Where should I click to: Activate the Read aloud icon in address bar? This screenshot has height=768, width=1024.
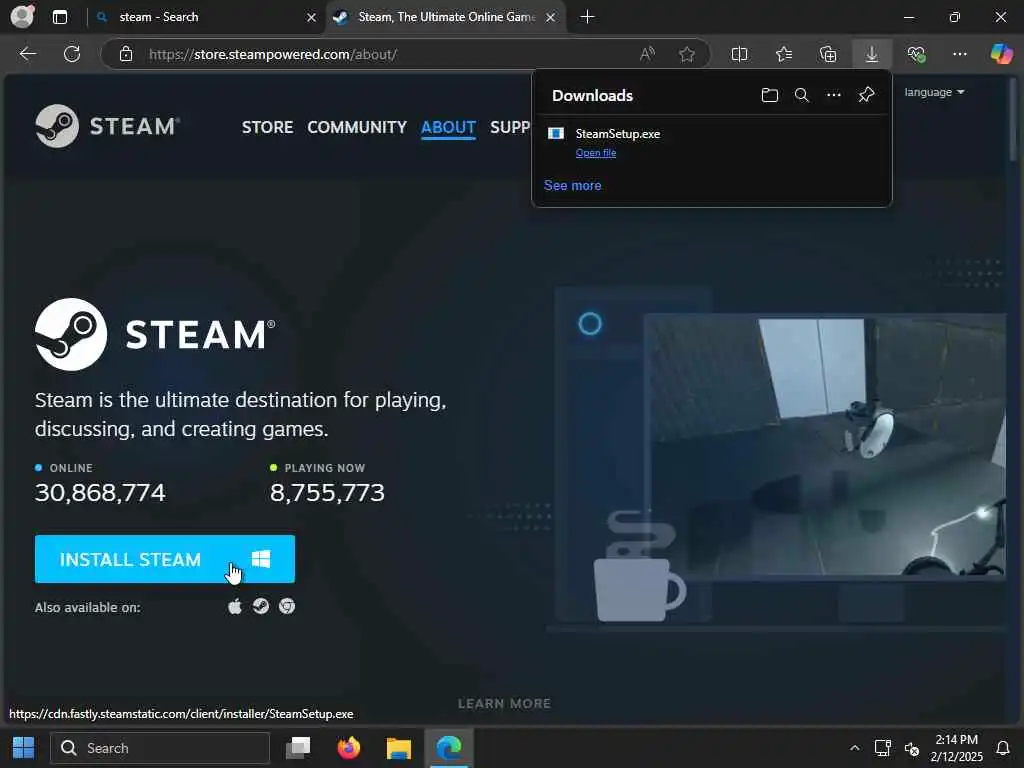coord(647,54)
